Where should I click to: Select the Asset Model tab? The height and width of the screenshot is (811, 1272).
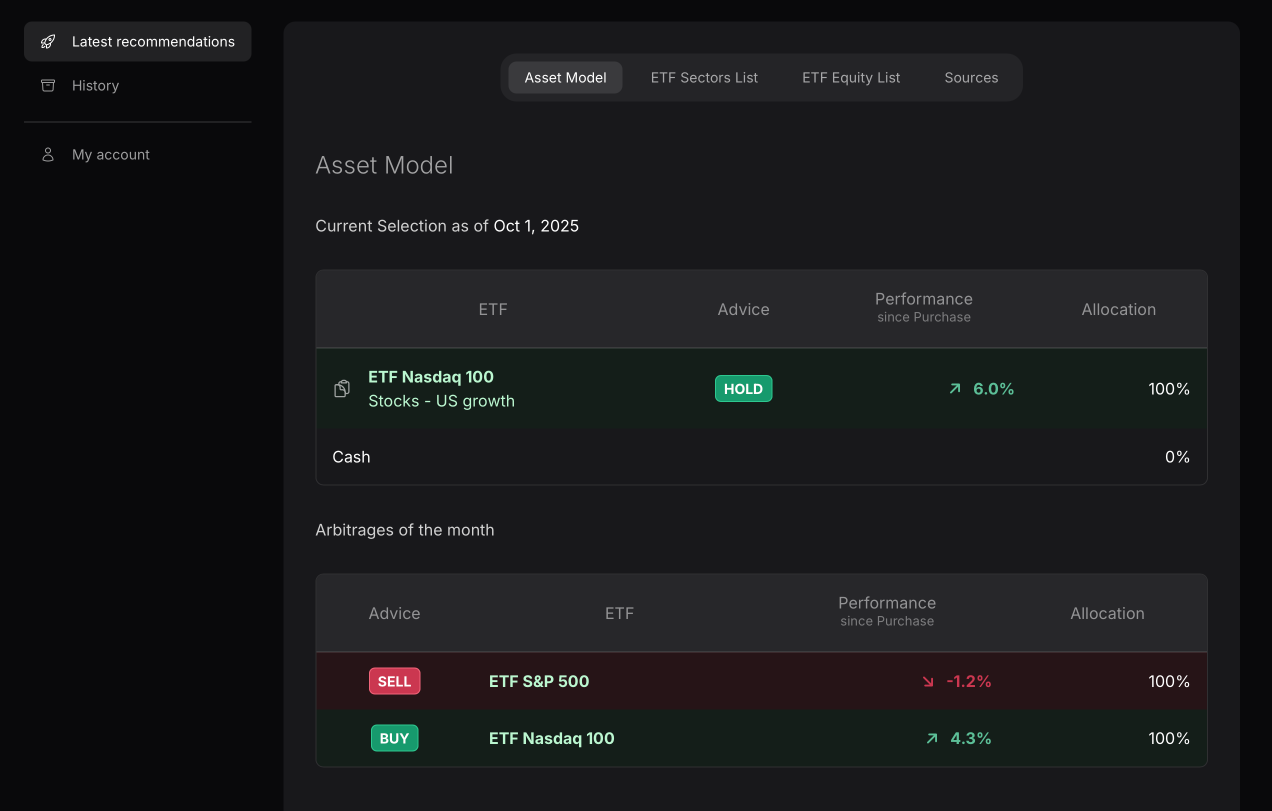565,78
